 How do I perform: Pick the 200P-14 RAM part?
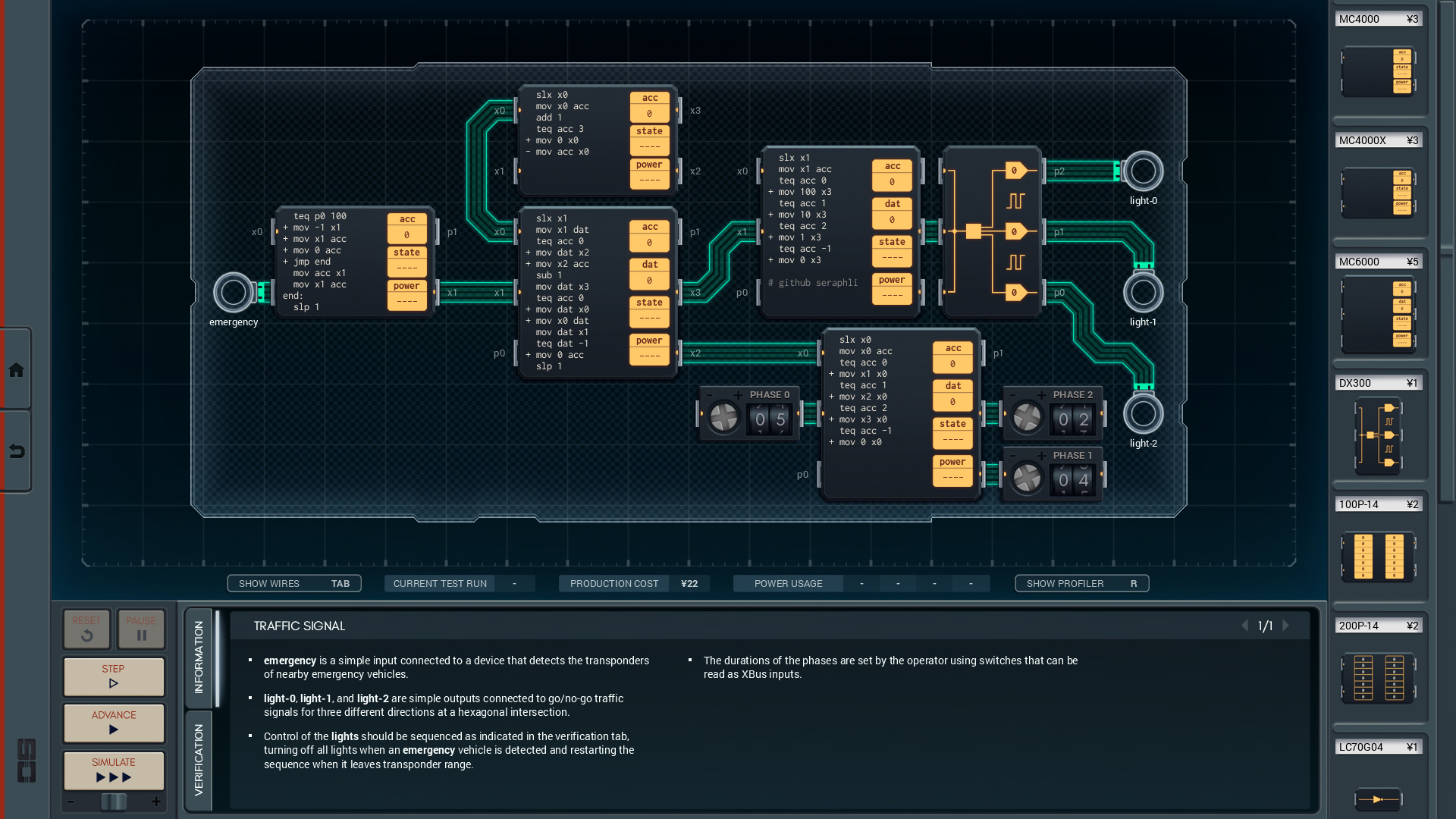point(1378,677)
